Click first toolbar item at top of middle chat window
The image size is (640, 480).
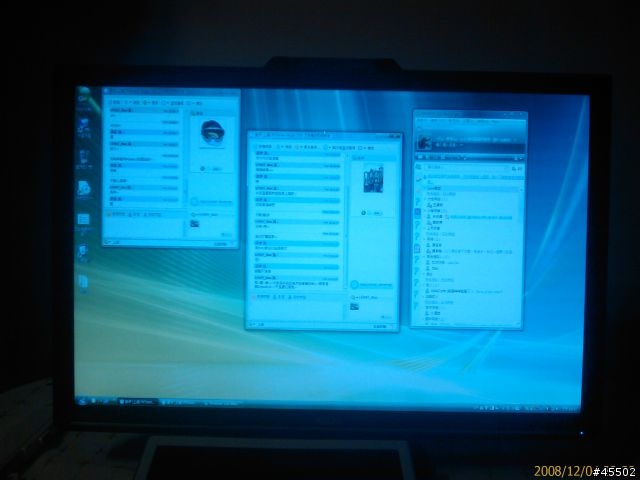click(264, 146)
